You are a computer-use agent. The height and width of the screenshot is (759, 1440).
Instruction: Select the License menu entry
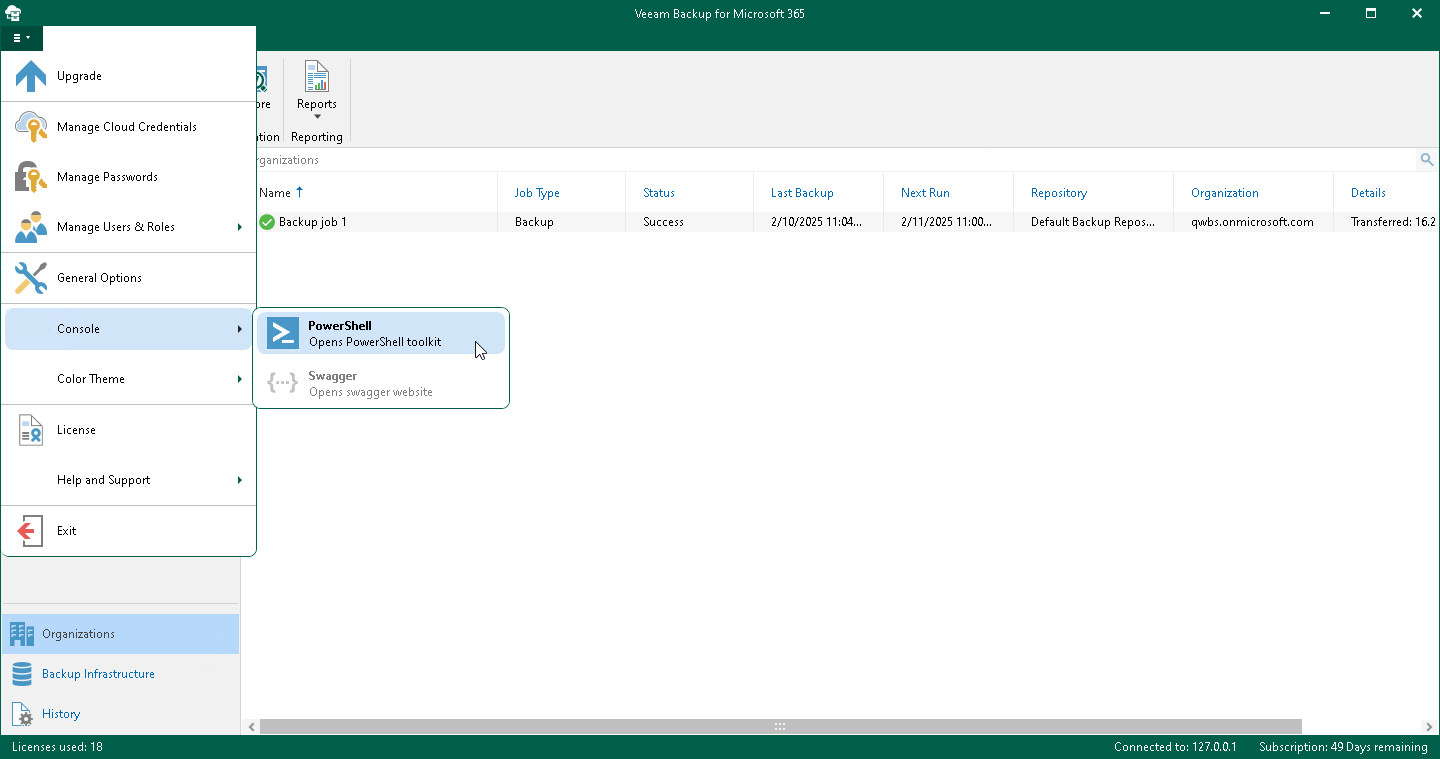click(128, 430)
